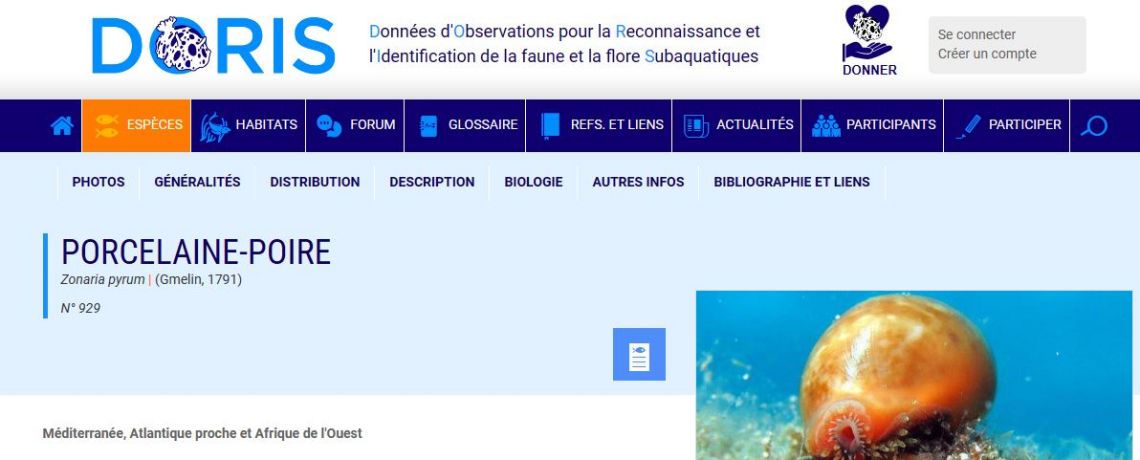Open the PARTICIPANTS section
Screen dimensions: 1140x460
click(x=872, y=125)
